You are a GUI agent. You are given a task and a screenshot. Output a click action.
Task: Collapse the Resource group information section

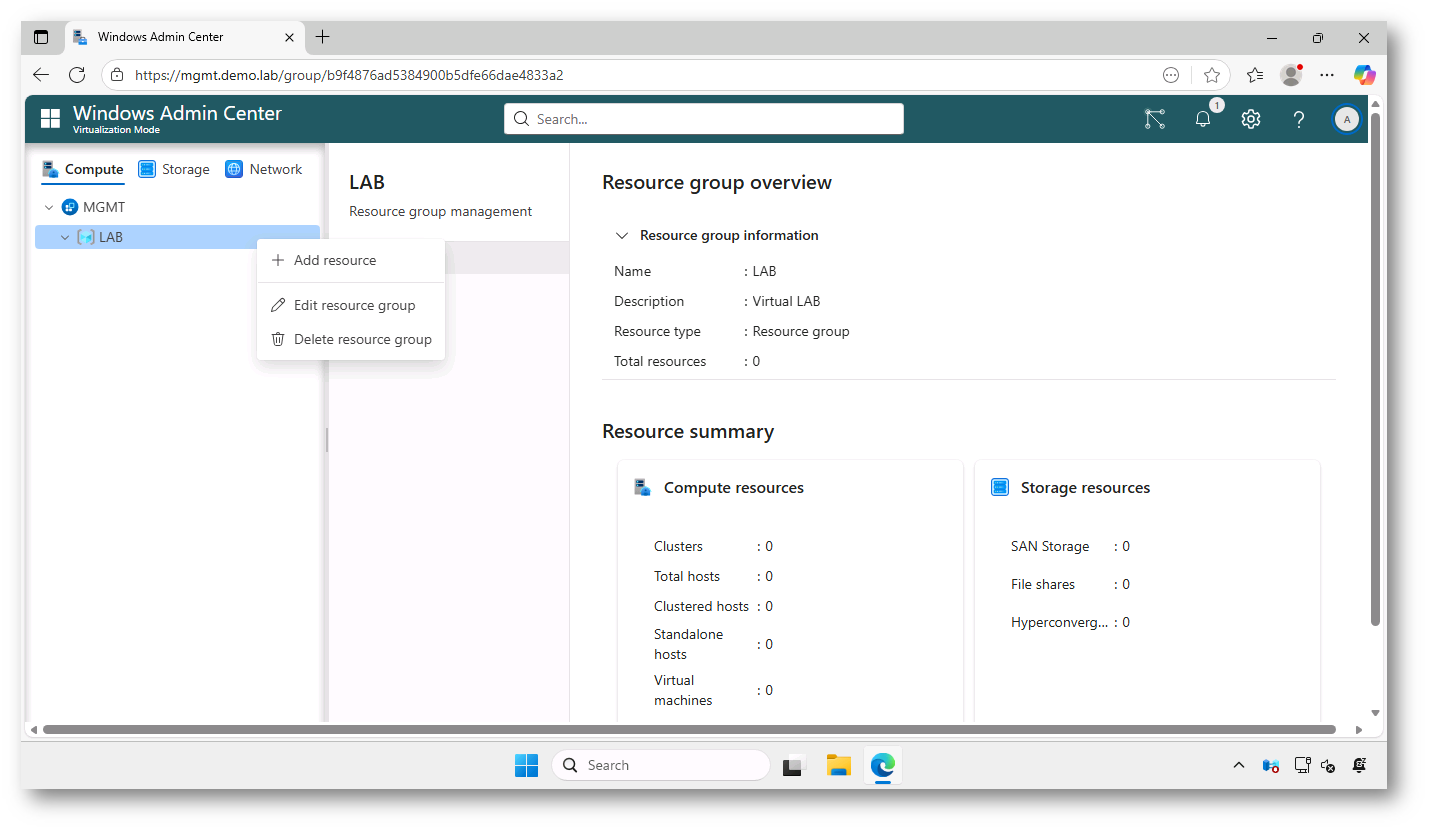click(622, 235)
